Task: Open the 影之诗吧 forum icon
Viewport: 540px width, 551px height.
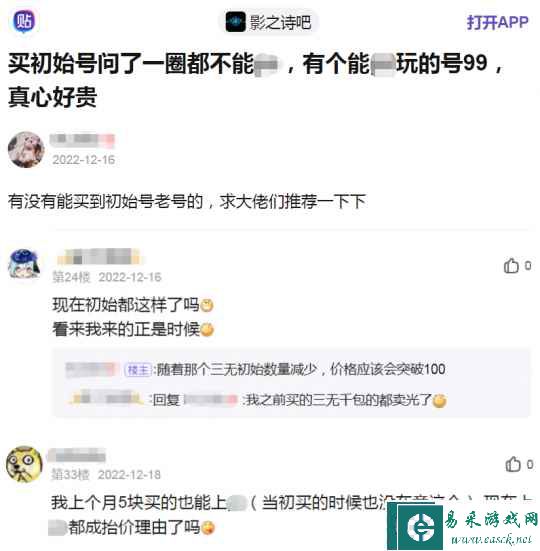Action: [235, 22]
